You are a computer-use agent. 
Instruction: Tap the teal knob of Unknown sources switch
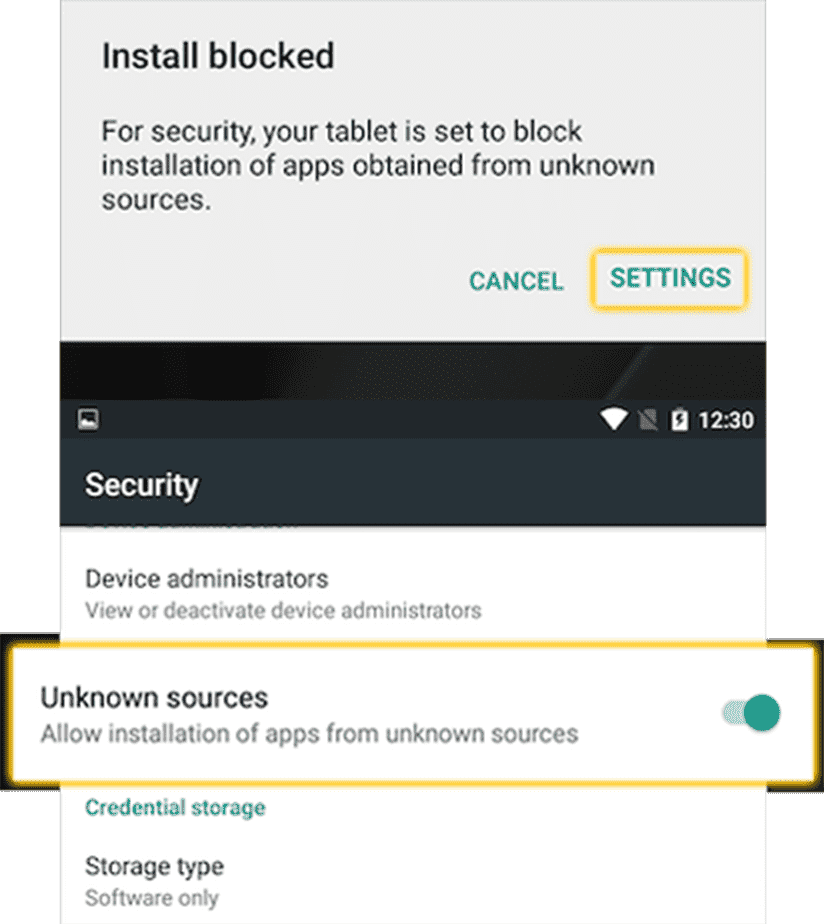click(x=762, y=713)
